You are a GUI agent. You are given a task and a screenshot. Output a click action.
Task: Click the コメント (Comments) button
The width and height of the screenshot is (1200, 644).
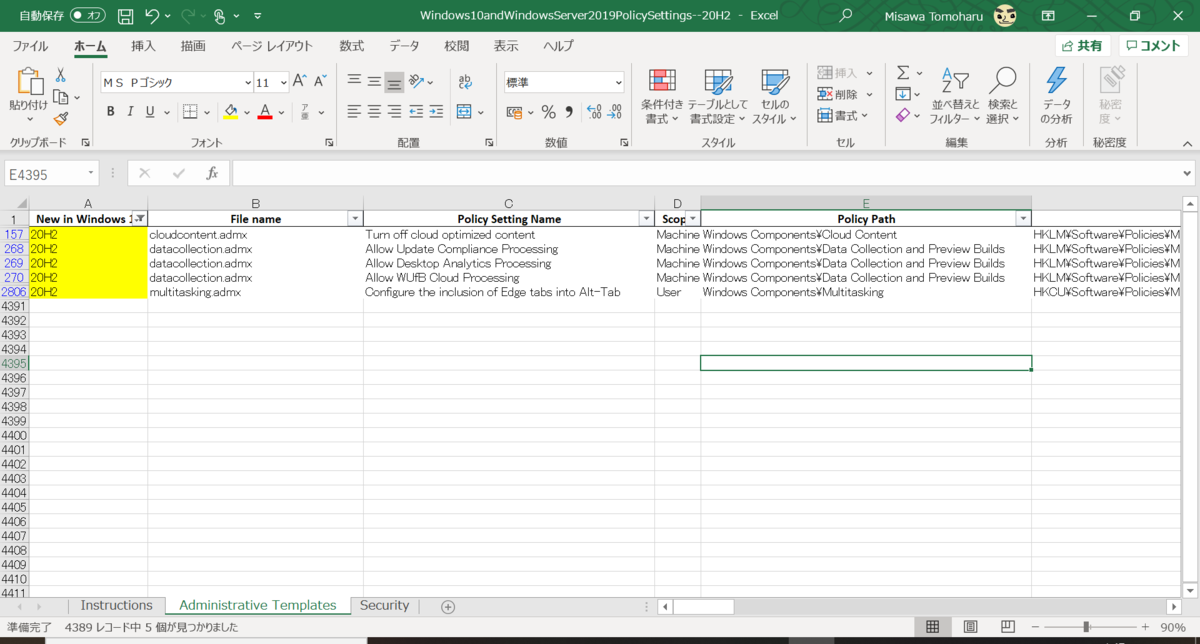point(1153,46)
